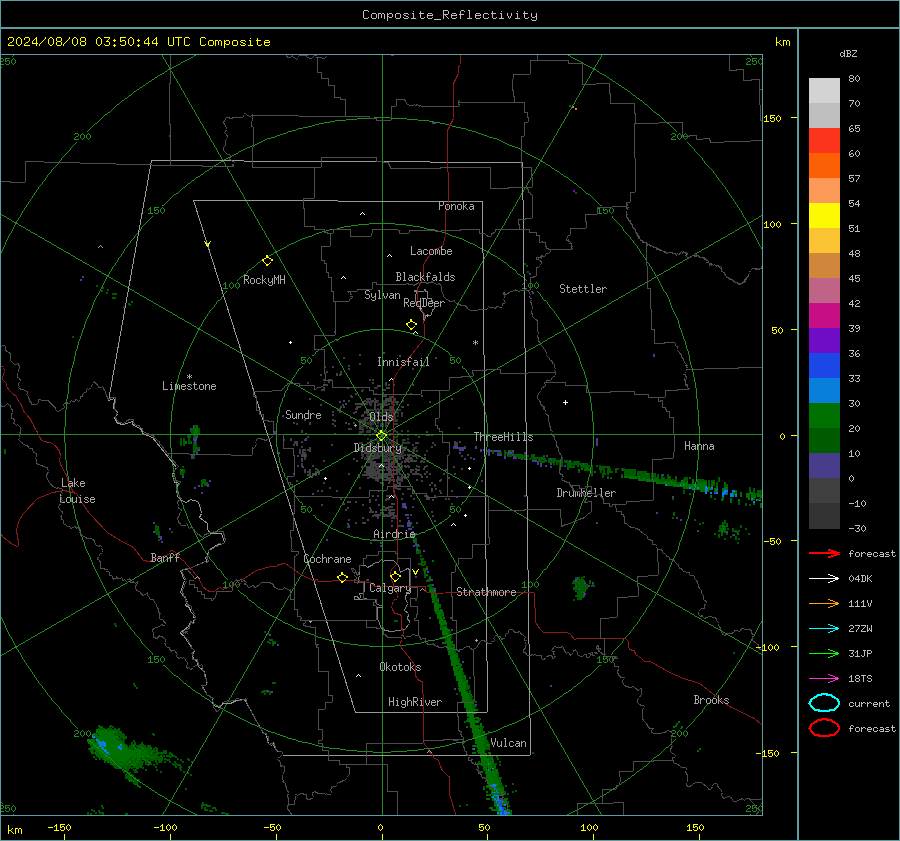This screenshot has width=900, height=841.
Task: Click the Vulcan city label
Action: pos(508,743)
